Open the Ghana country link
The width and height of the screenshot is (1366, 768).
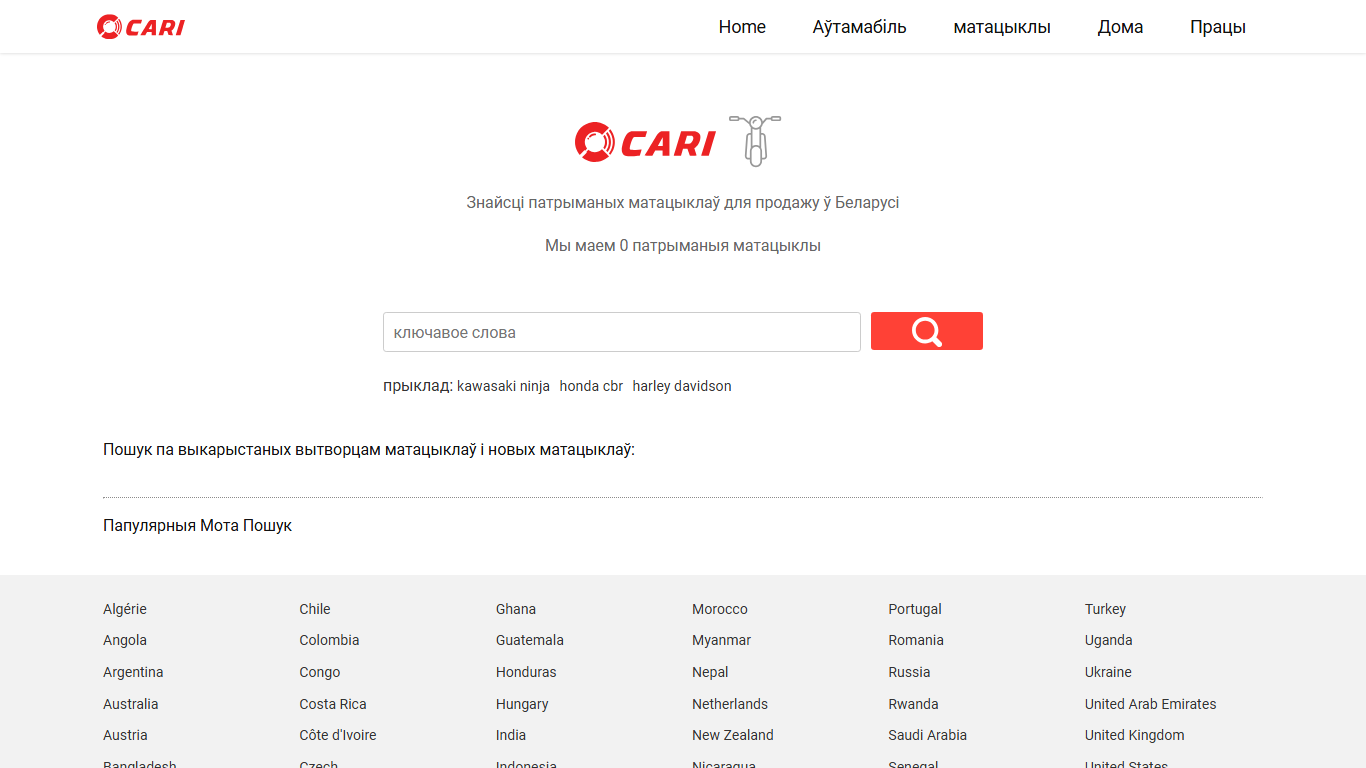coord(516,609)
